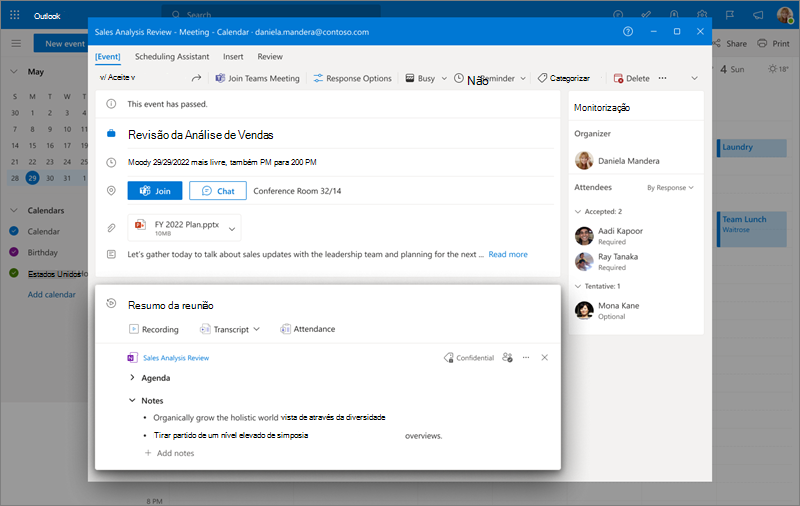800x506 pixels.
Task: Click the forward arrow icon in toolbar
Action: [196, 78]
